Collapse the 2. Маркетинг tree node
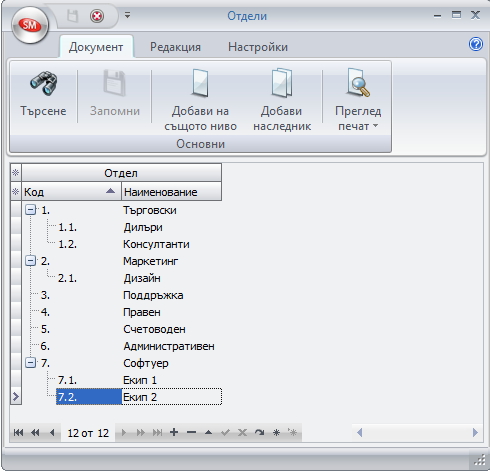 30,261
